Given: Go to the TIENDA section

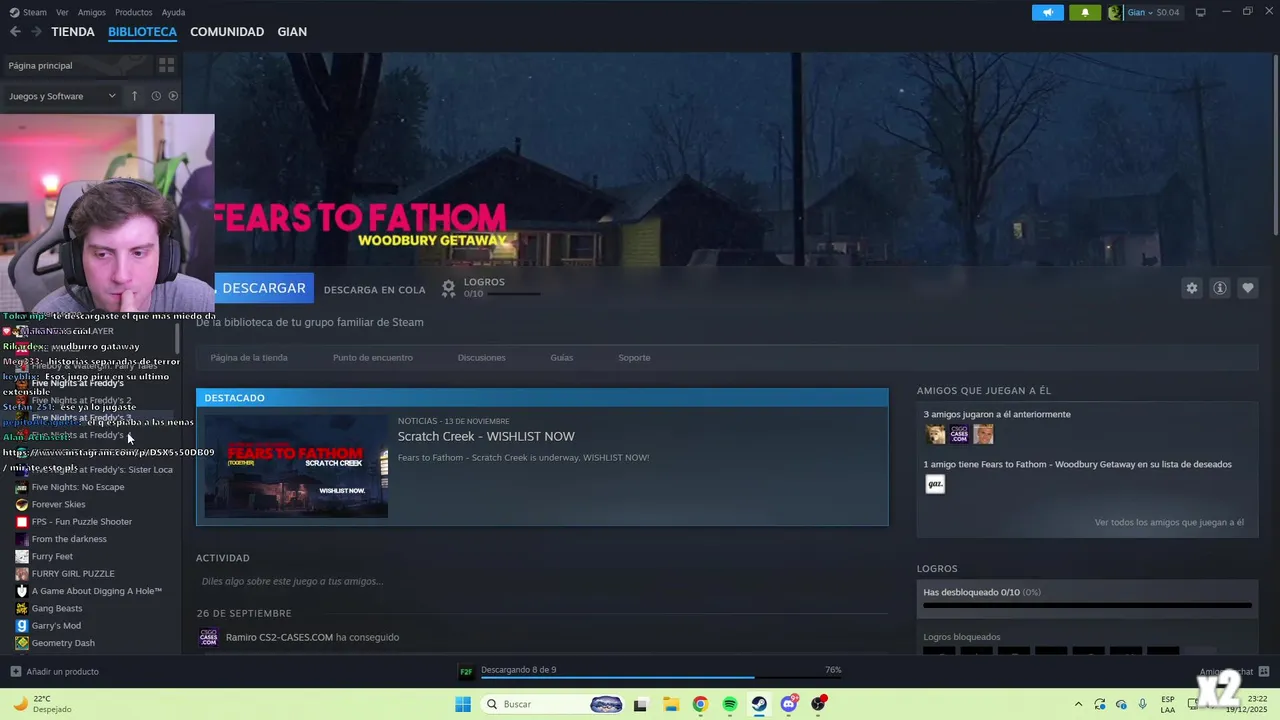Looking at the screenshot, I should pos(73,32).
